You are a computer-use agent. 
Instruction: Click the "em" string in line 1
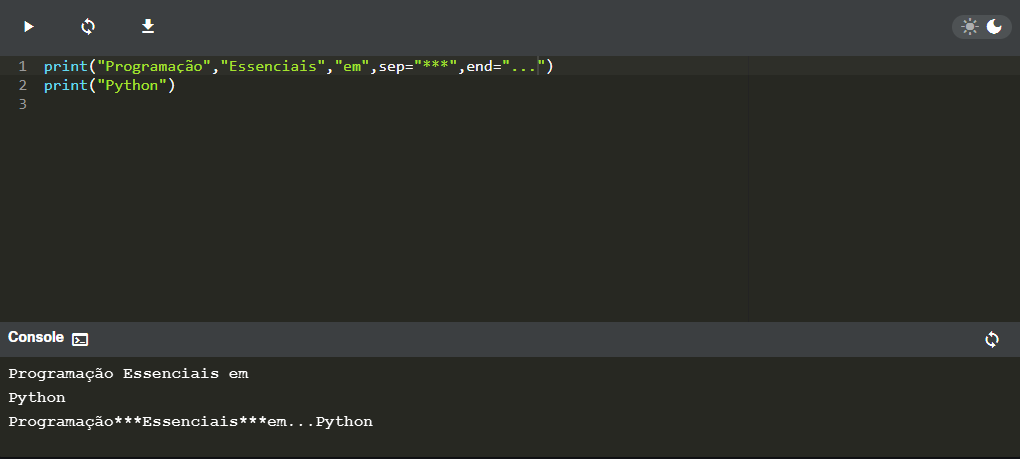pos(352,66)
